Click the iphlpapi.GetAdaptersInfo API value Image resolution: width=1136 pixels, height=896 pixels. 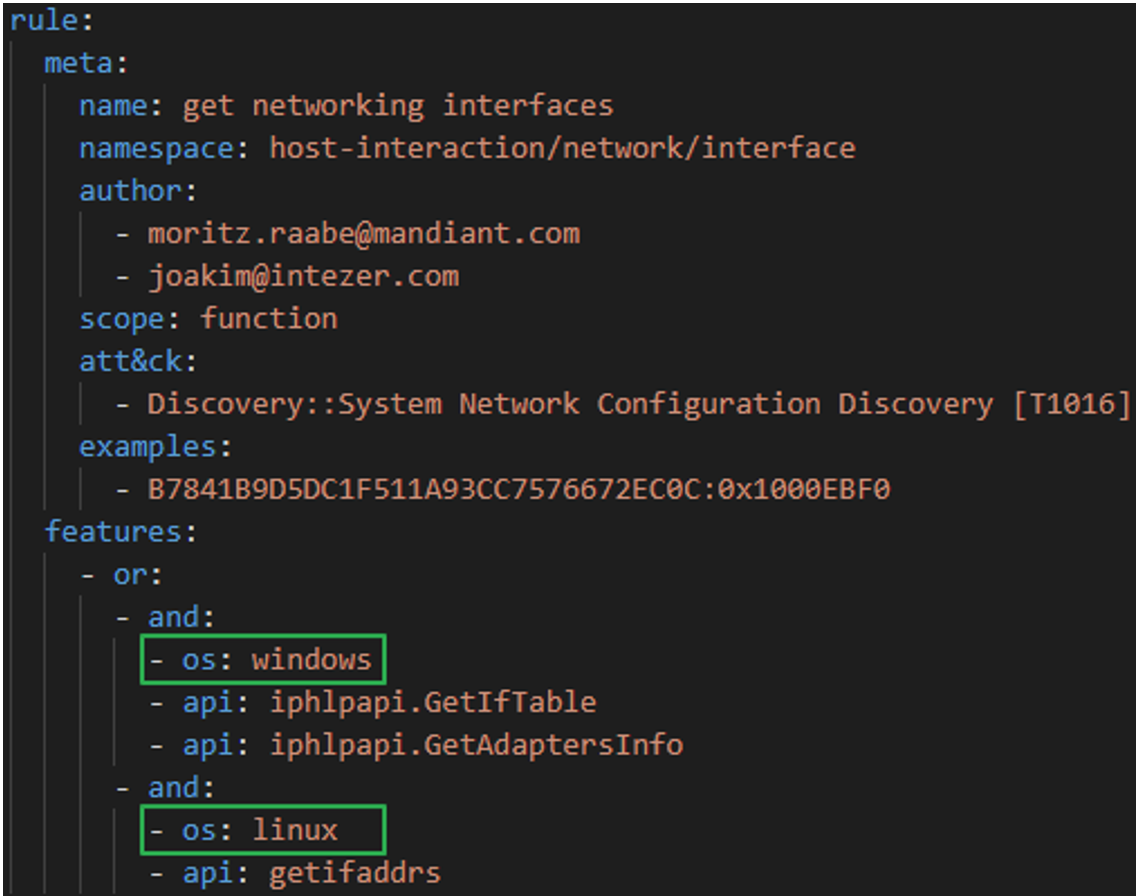[476, 745]
